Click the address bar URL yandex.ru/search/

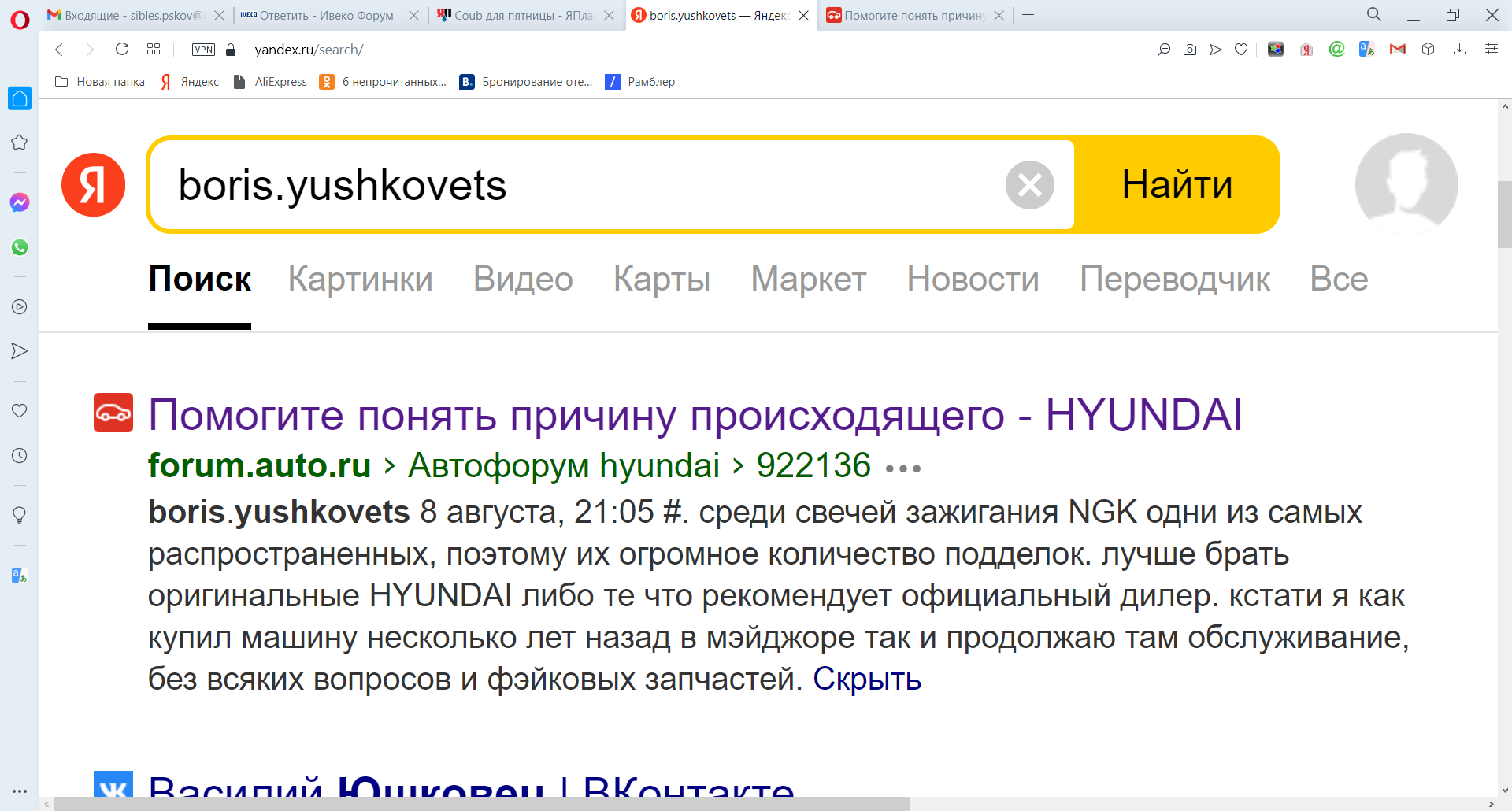click(x=309, y=50)
